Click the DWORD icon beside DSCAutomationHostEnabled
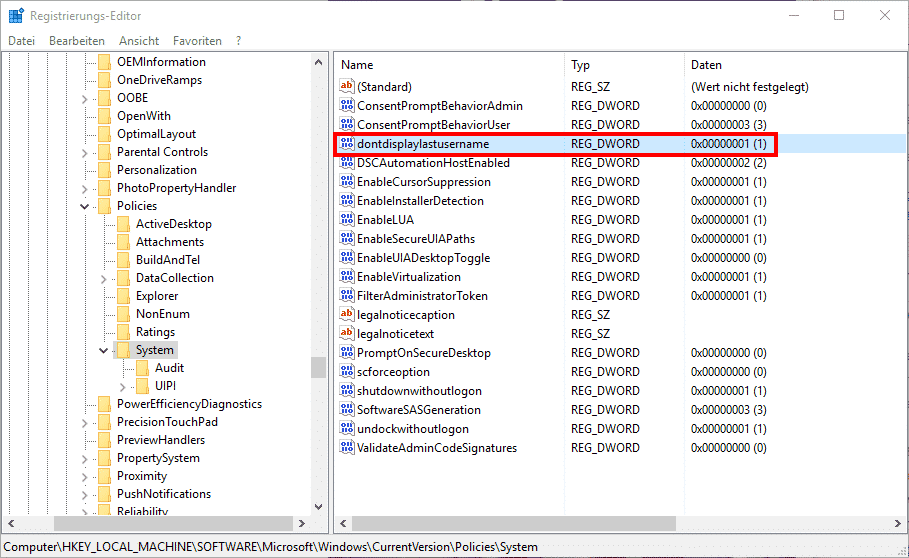 (347, 163)
